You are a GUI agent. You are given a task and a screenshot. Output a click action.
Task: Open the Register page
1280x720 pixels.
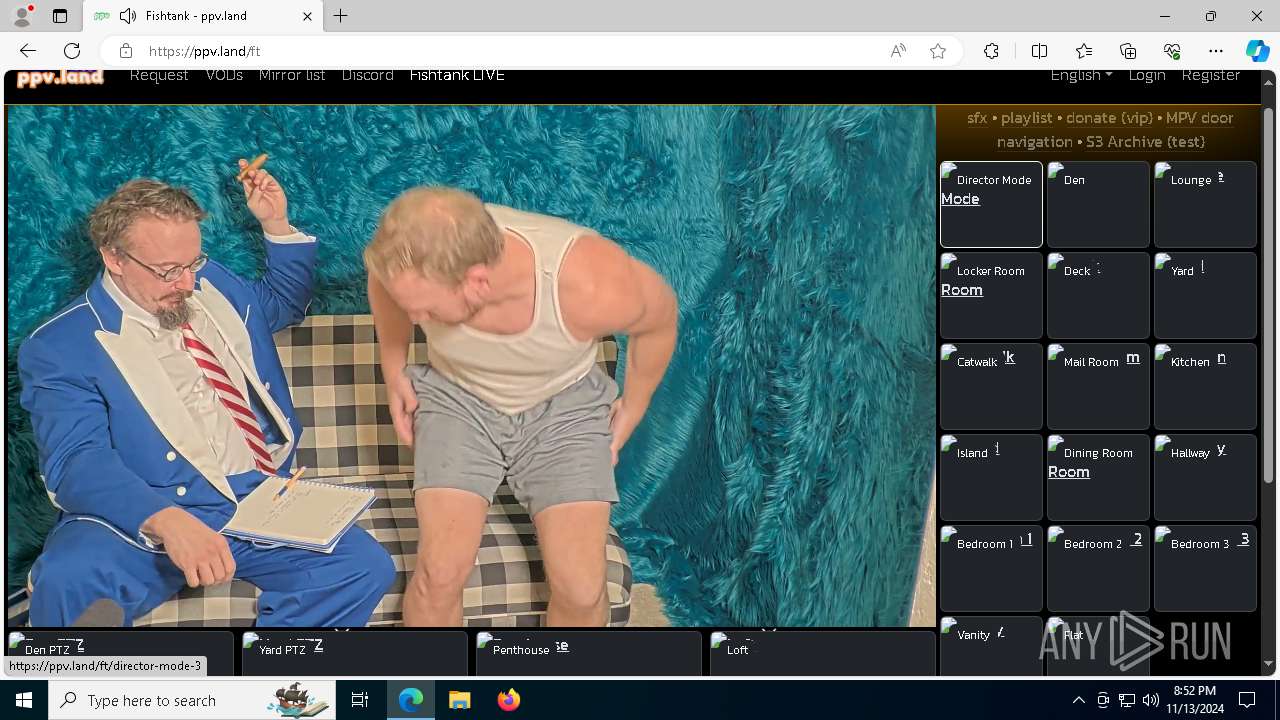[1211, 76]
